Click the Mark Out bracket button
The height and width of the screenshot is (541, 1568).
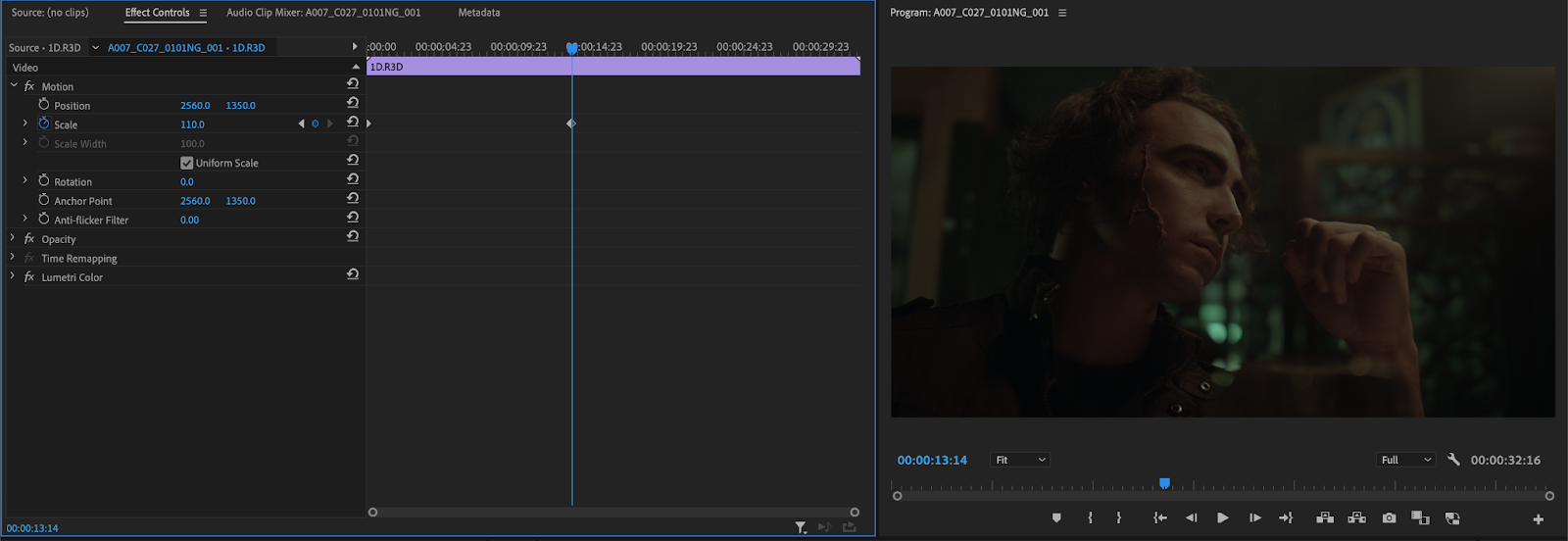click(x=1119, y=518)
